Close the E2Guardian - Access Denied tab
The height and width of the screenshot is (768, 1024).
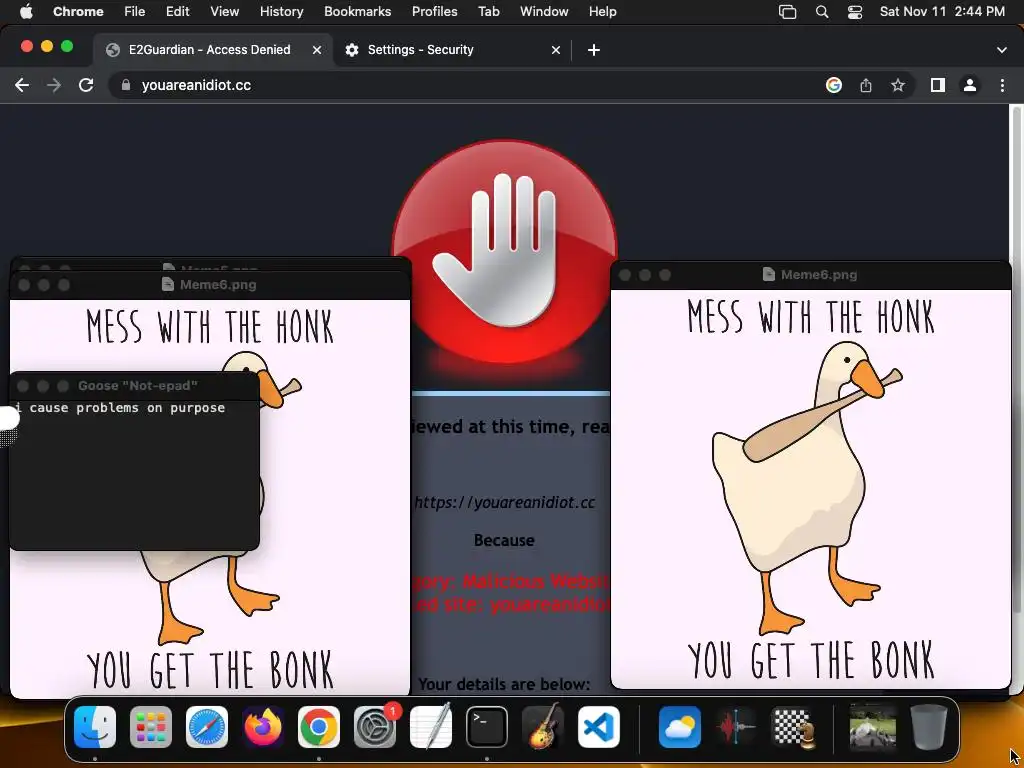tap(317, 50)
